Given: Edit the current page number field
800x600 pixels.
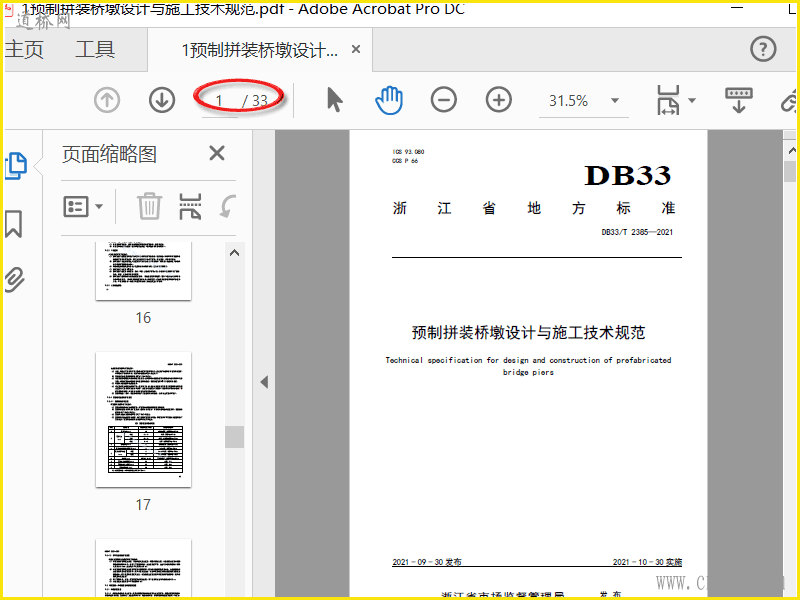Looking at the screenshot, I should click(220, 101).
